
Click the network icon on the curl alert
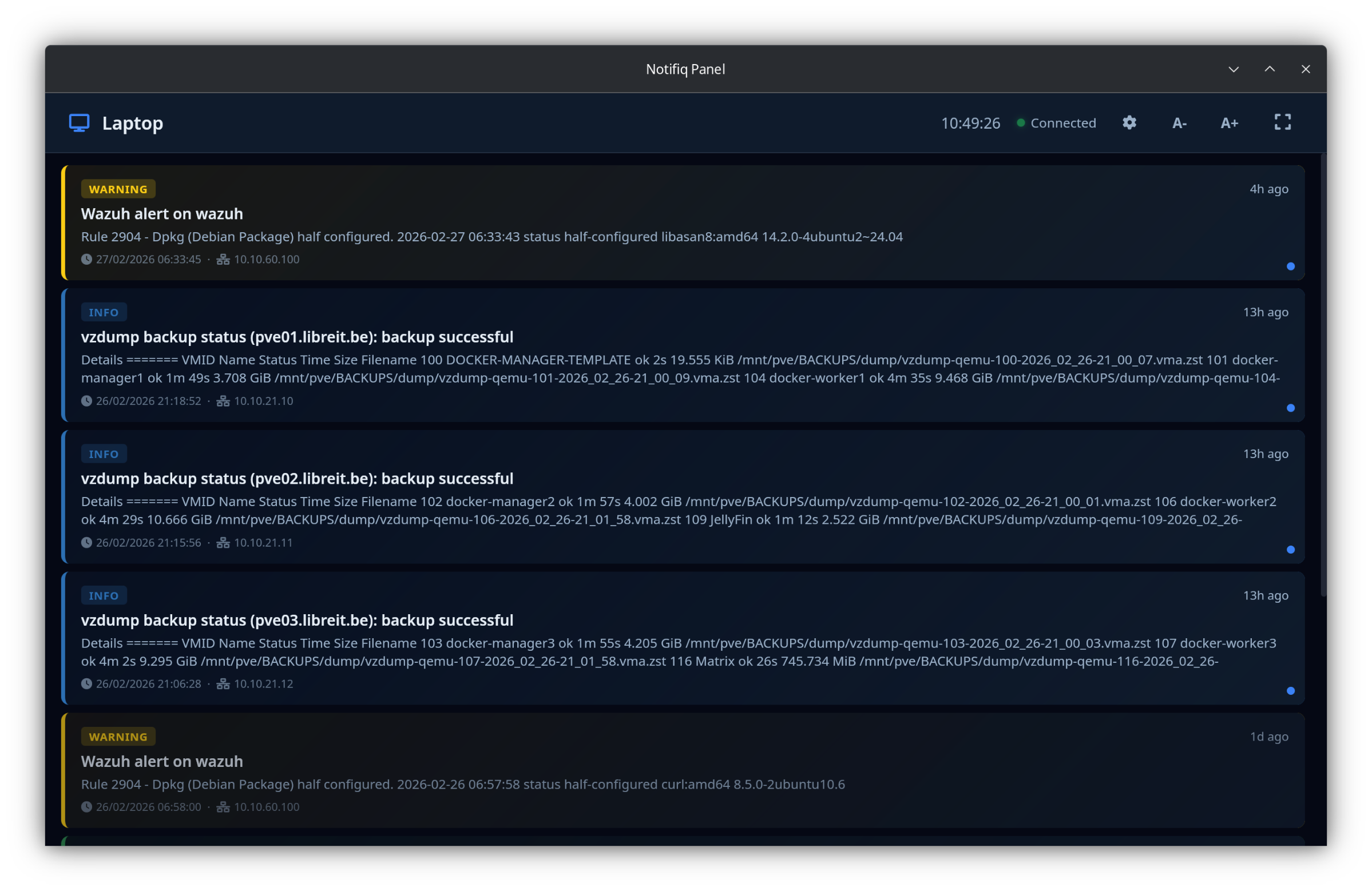click(223, 807)
